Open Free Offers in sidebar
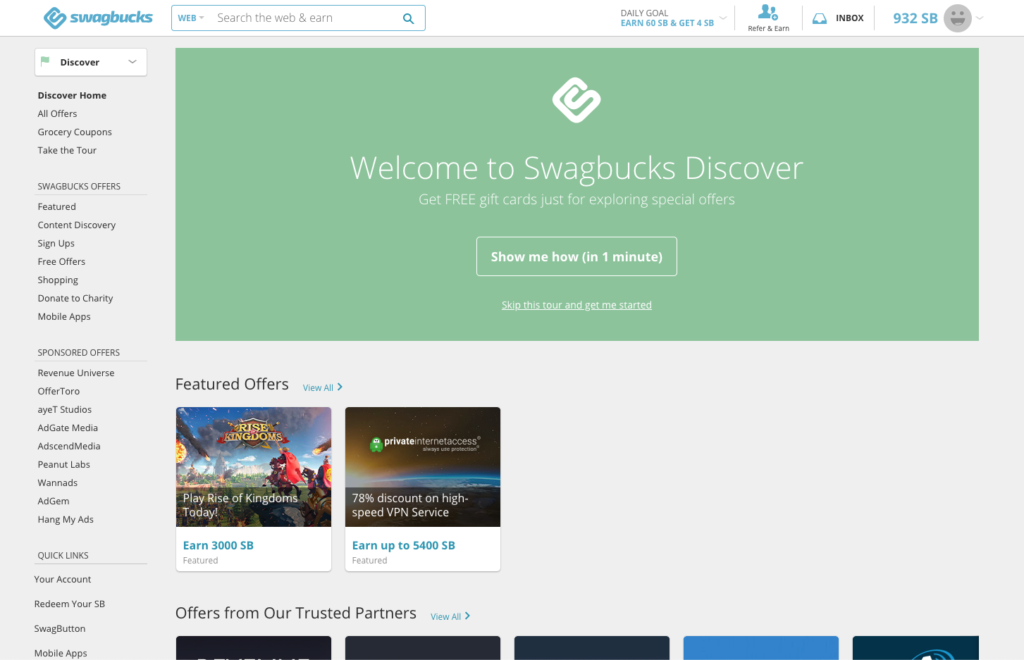This screenshot has height=660, width=1024. 61,261
